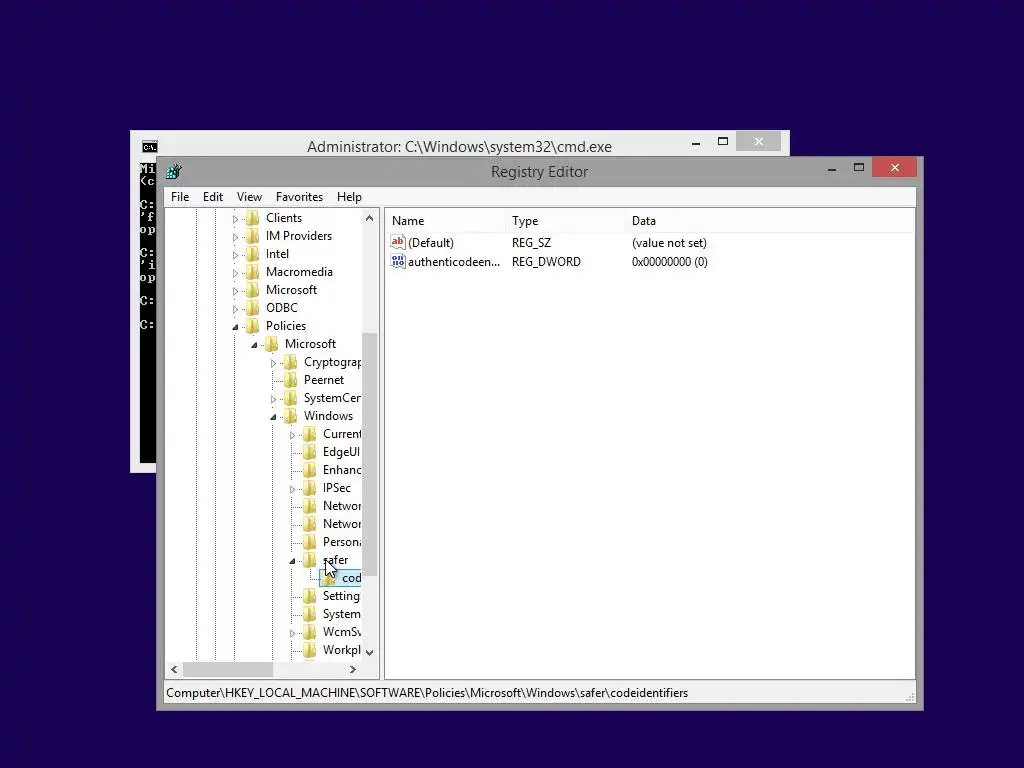Expand the WcmSvc key
The width and height of the screenshot is (1024, 768).
coord(293,633)
